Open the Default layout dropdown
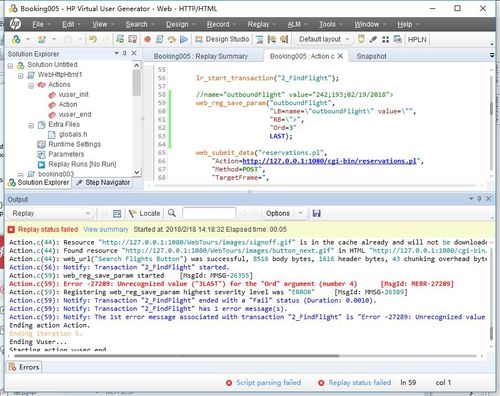Image resolution: width=500 pixels, height=396 pixels. click(x=323, y=39)
